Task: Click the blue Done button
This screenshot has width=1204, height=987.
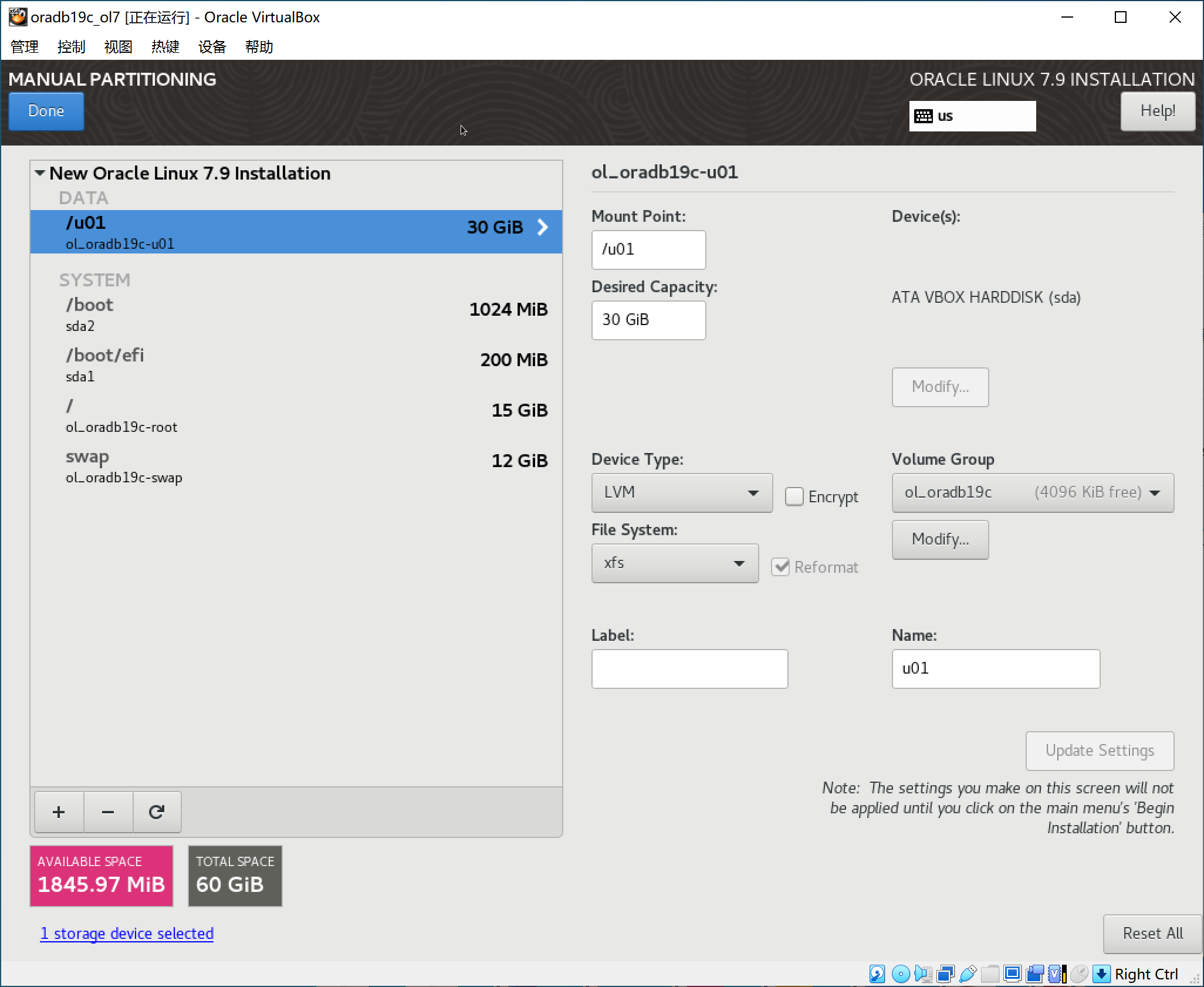Action: tap(46, 111)
